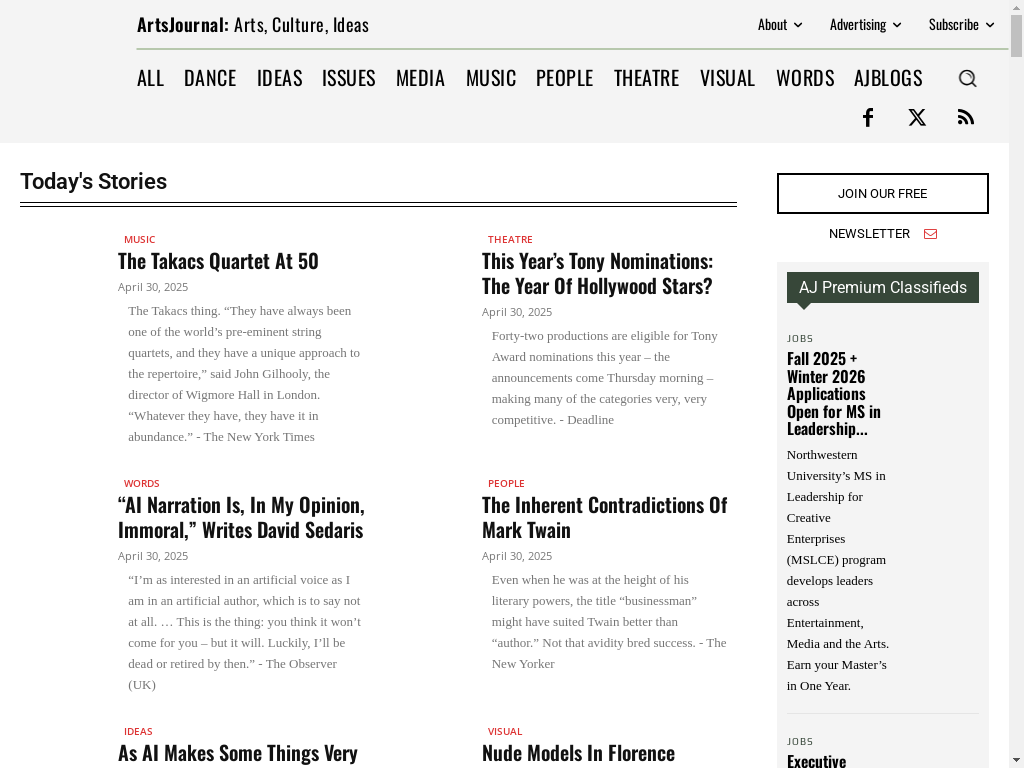1024x768 pixels.
Task: Visit the ArtsJournal Facebook page icon
Action: [x=868, y=118]
